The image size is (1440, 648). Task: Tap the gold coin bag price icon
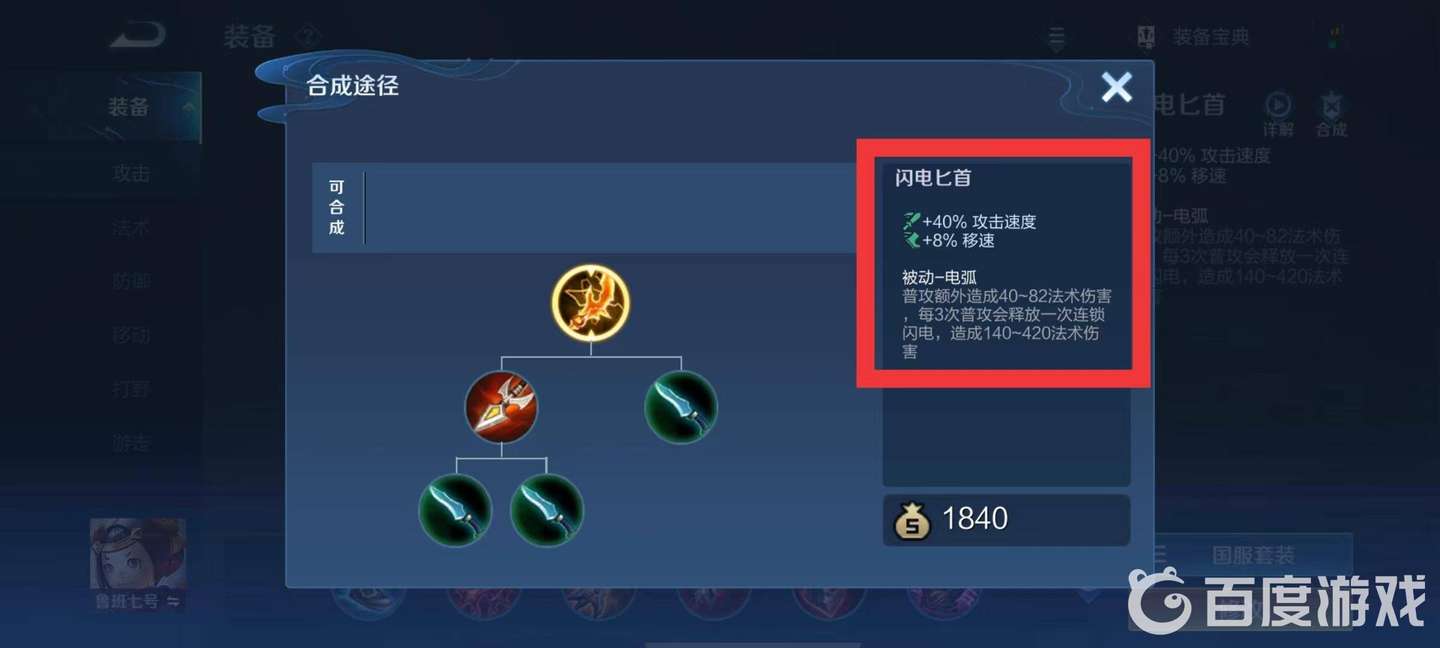click(911, 520)
